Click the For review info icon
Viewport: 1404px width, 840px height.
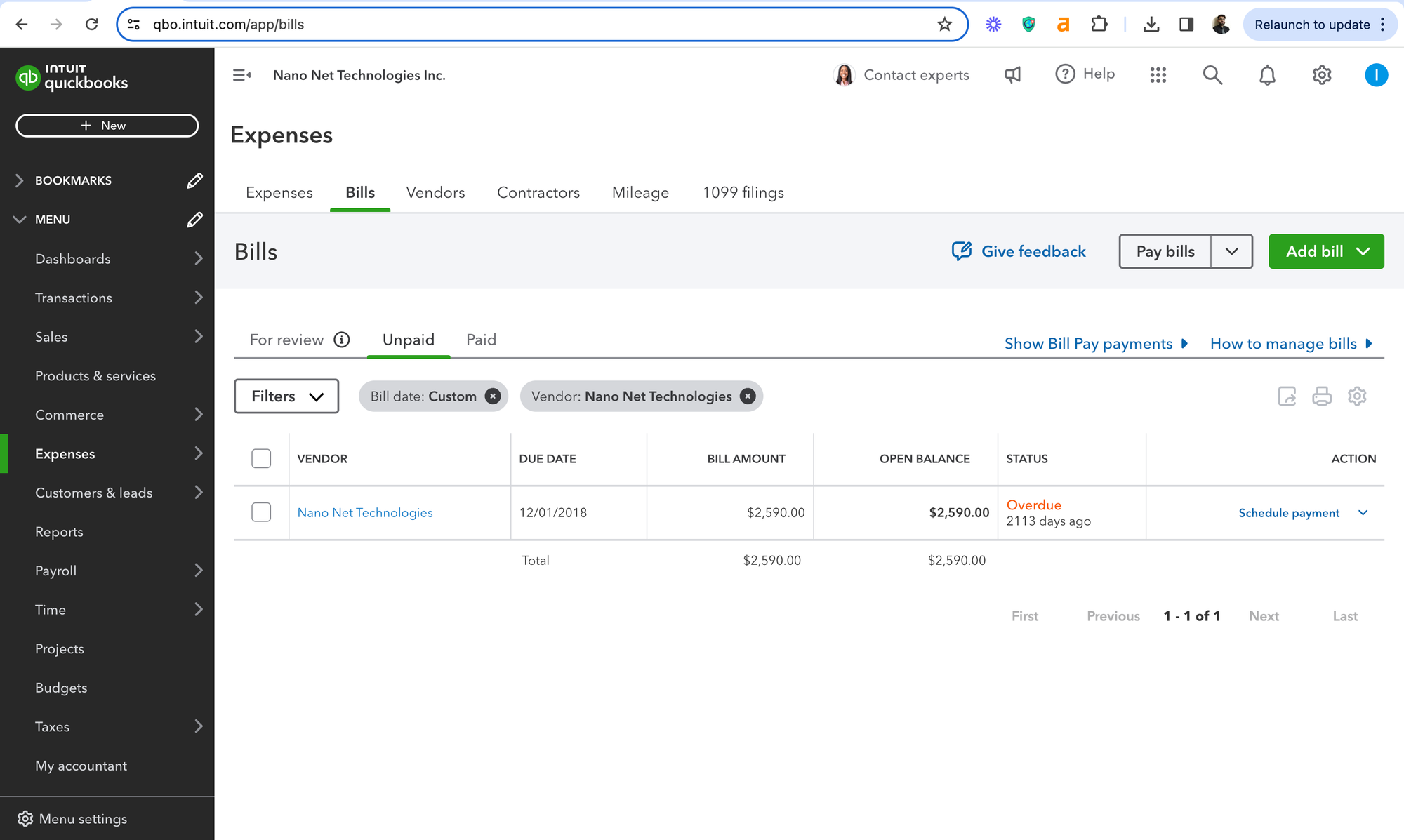tap(342, 340)
